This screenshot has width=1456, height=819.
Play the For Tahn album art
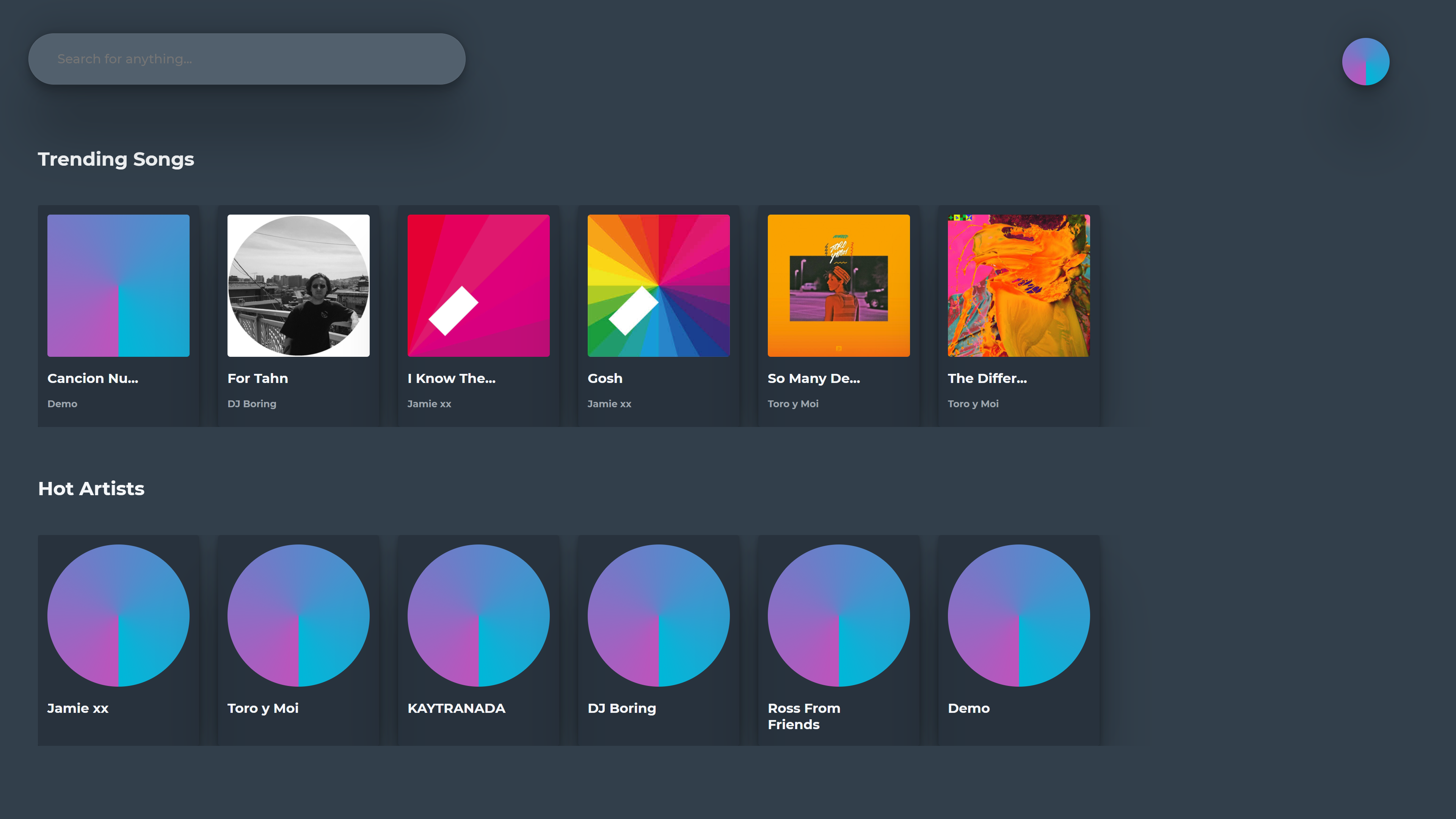coord(298,286)
